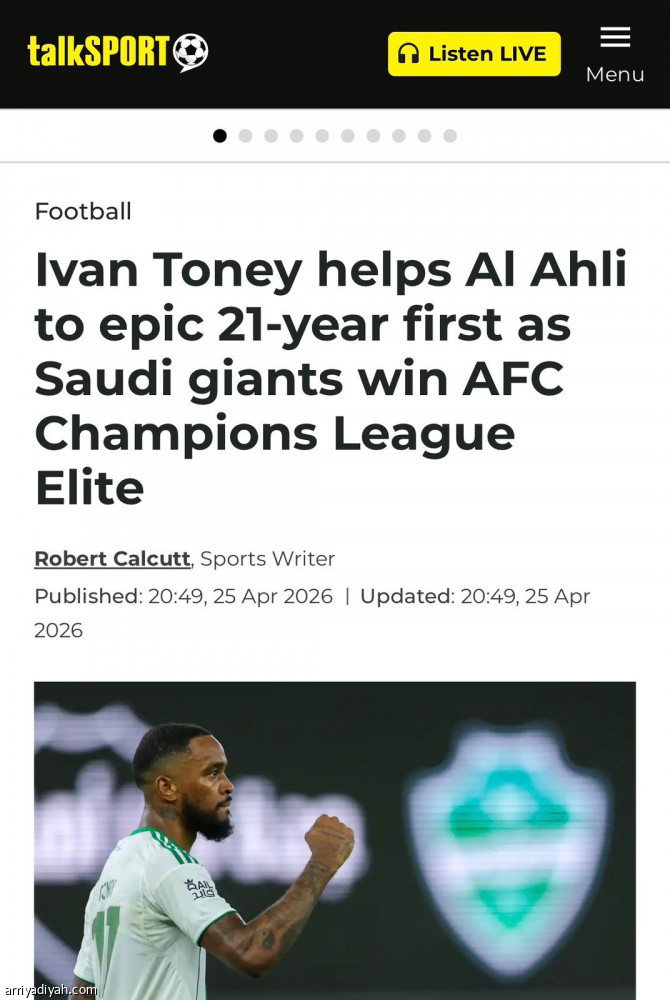This screenshot has width=670, height=1000.
Task: Jump to the ninth carousel dot
Action: 424,136
